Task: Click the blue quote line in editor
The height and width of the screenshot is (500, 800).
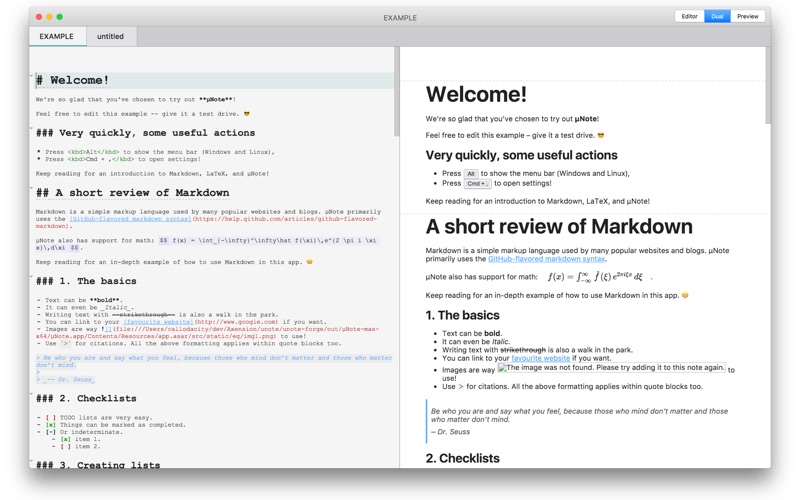Action: (214, 361)
